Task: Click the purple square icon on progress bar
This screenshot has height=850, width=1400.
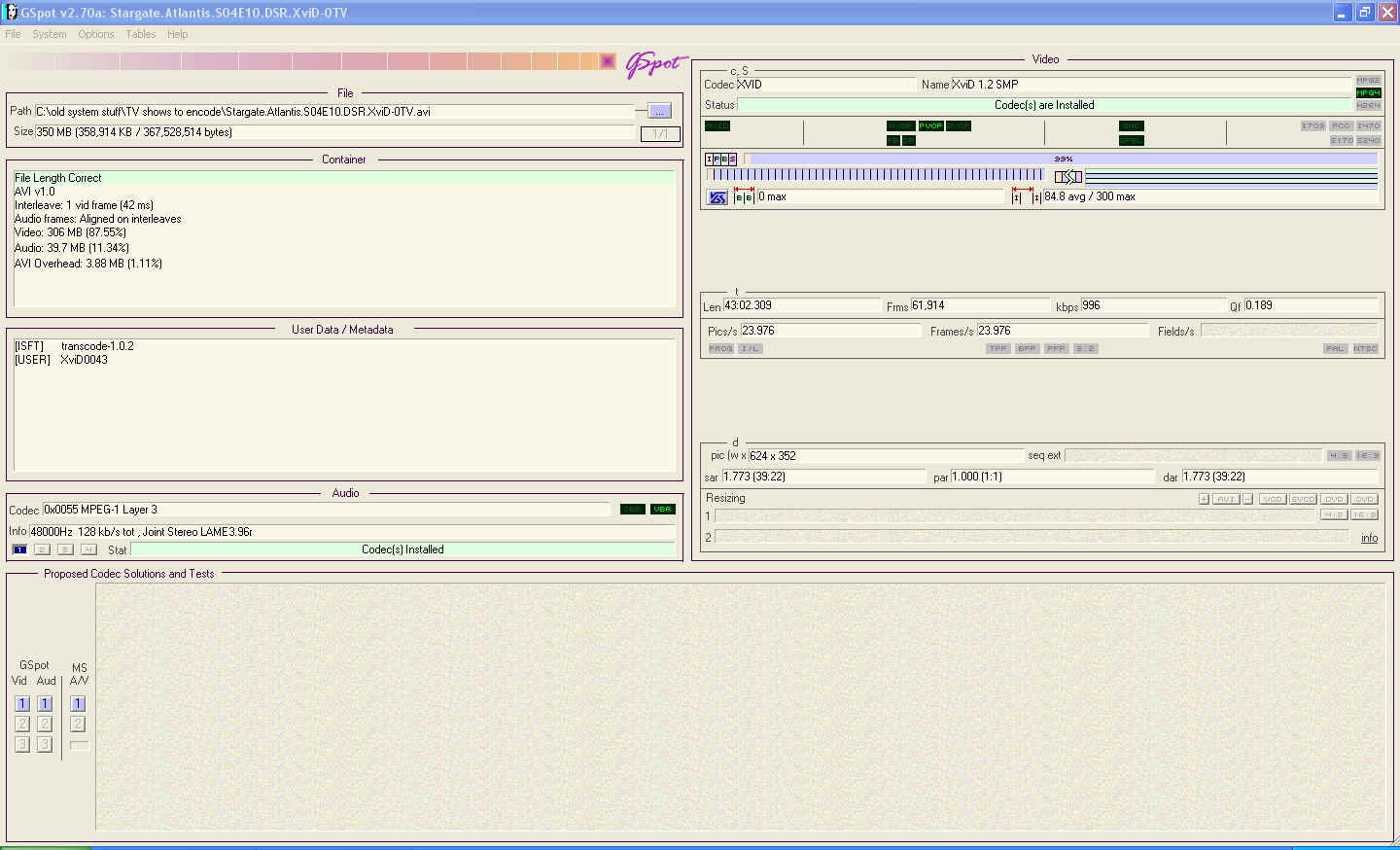Action: (608, 61)
